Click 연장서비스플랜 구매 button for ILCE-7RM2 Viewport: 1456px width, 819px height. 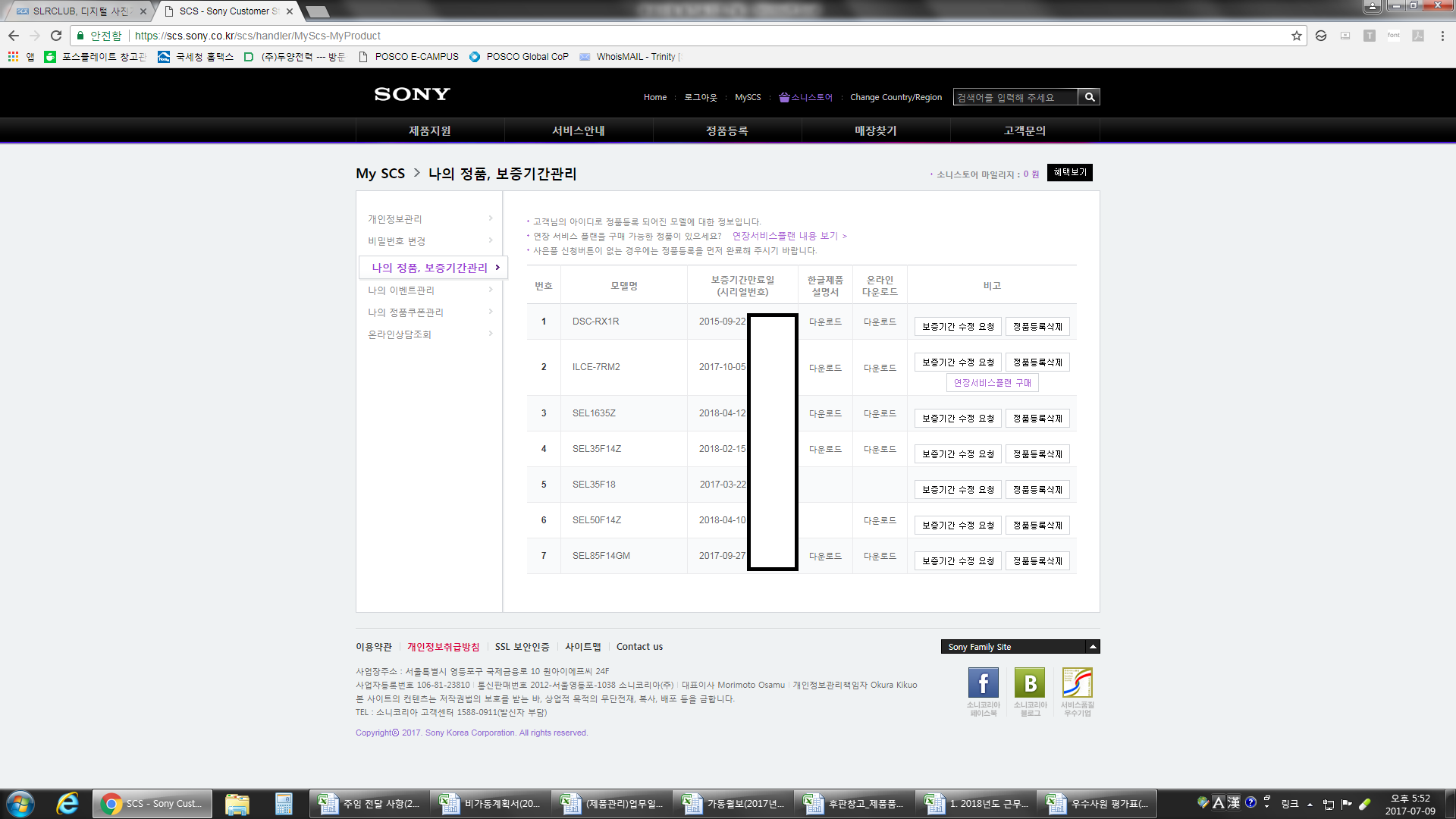pyautogui.click(x=992, y=383)
